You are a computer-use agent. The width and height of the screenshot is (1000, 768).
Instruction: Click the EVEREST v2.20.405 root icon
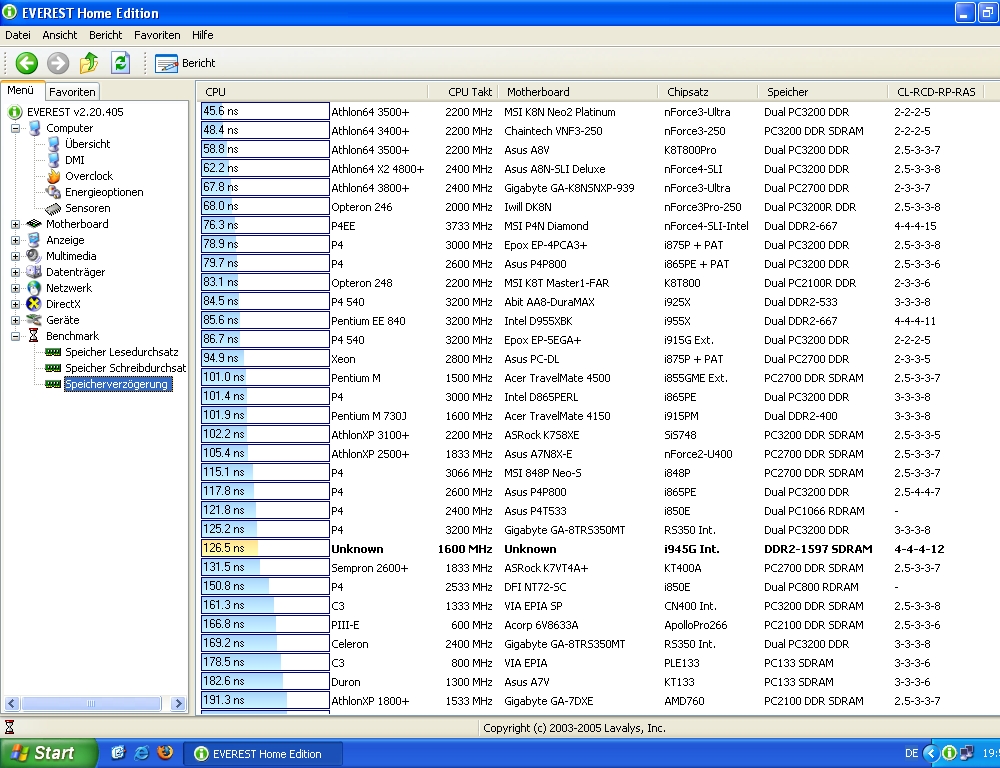pos(15,112)
